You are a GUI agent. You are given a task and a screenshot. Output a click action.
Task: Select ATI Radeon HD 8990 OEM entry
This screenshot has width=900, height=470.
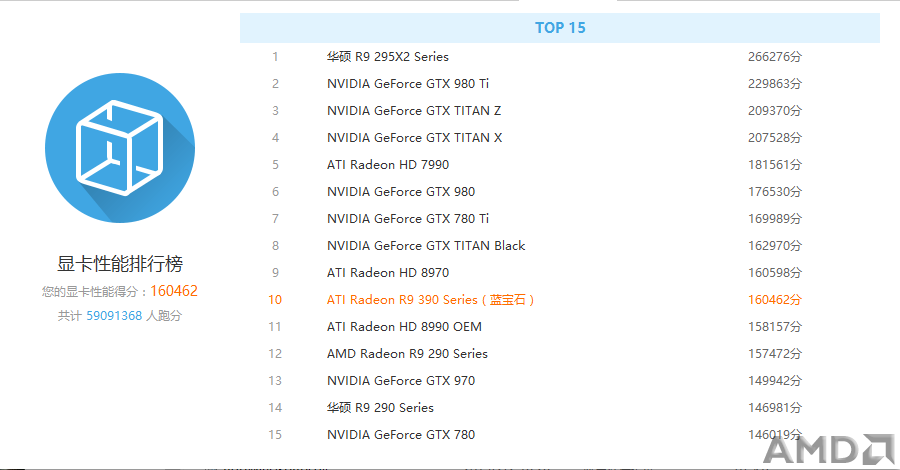click(x=404, y=327)
